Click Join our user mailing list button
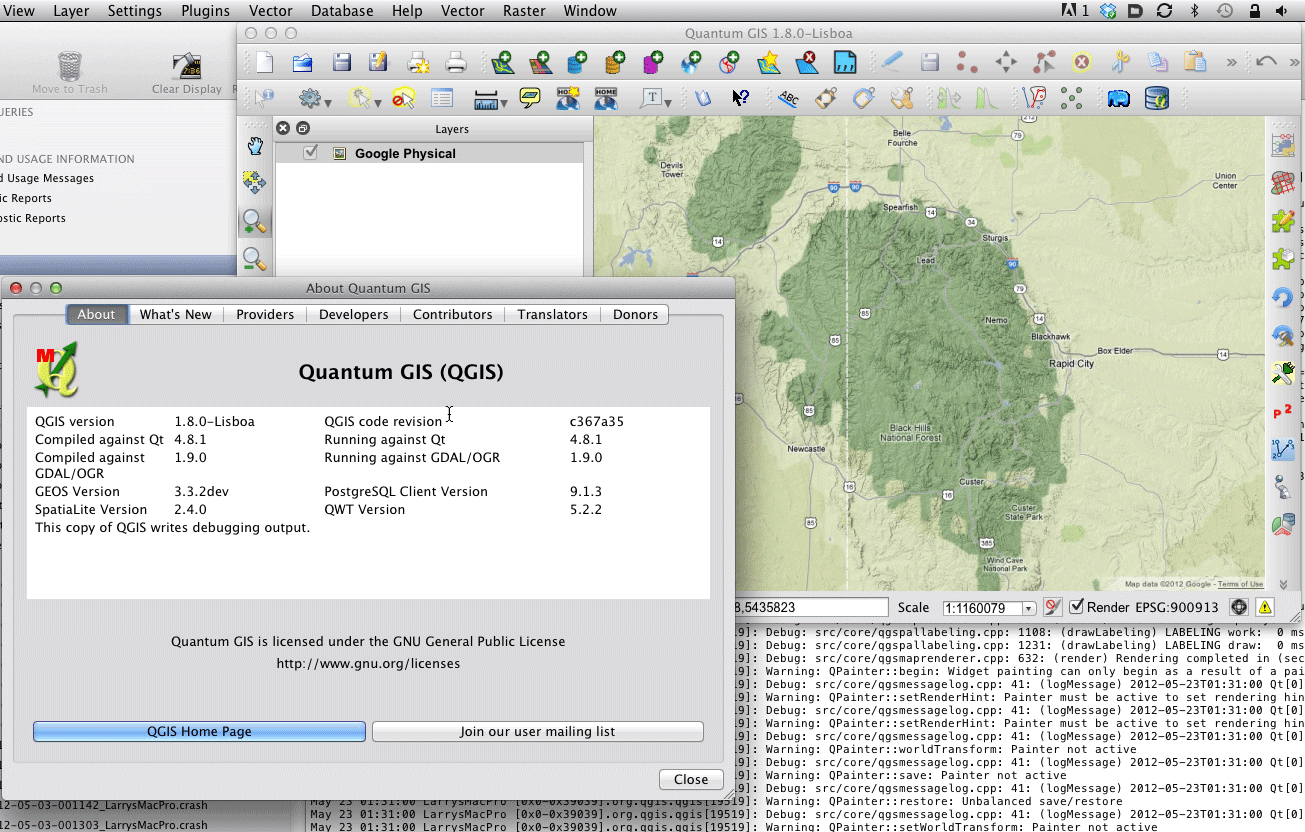Viewport: 1305px width, 832px height. click(538, 731)
